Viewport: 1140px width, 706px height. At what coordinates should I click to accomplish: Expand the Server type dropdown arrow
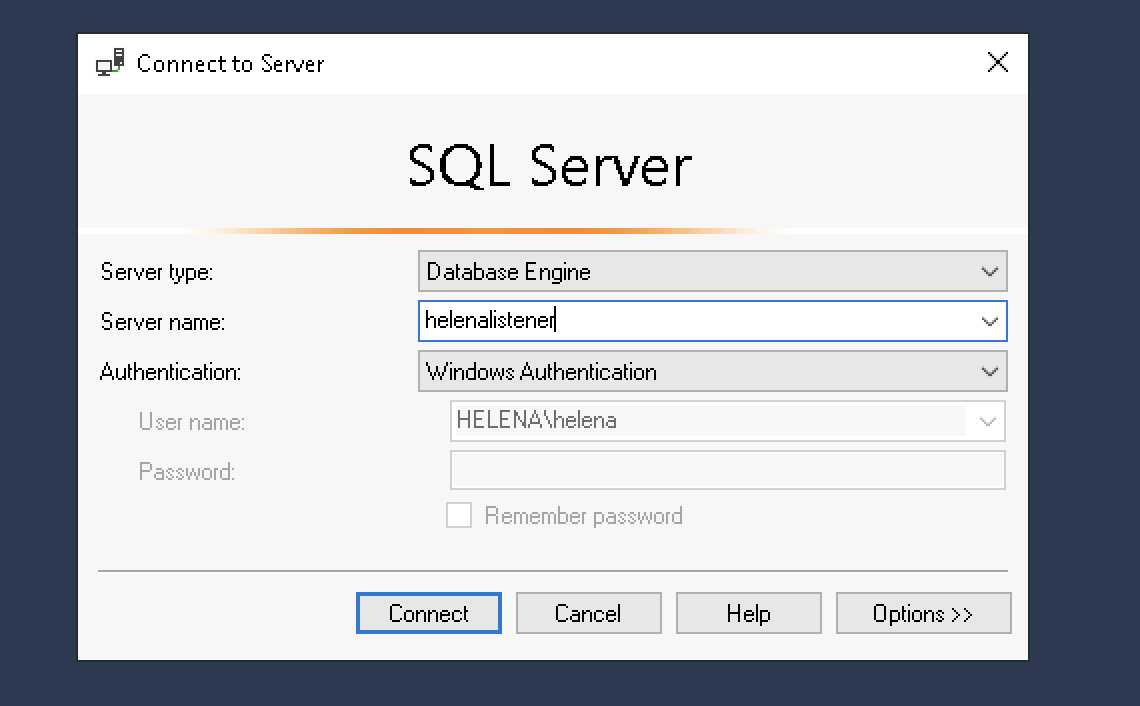tap(989, 272)
